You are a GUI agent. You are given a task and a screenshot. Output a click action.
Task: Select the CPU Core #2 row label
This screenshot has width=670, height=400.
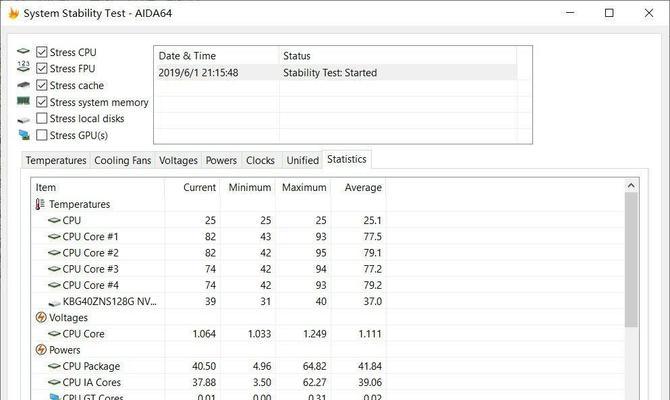91,253
